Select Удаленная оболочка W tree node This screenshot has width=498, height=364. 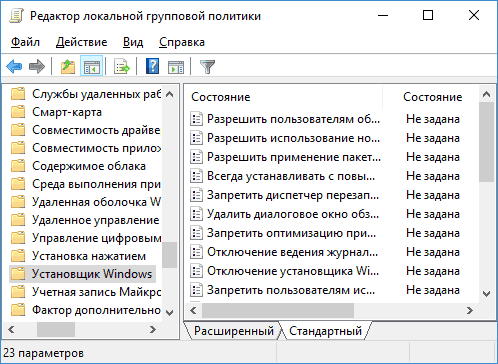click(x=96, y=202)
